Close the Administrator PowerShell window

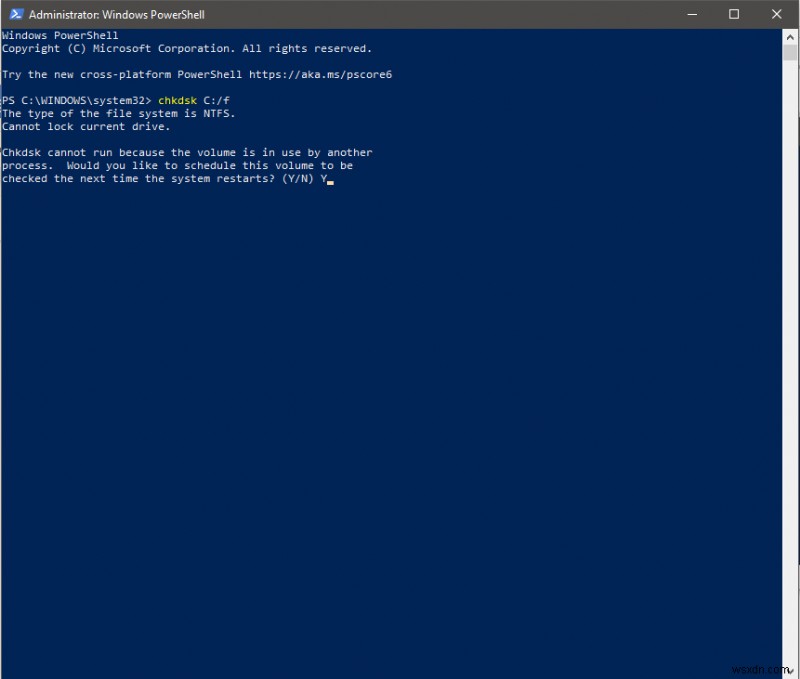(x=777, y=15)
